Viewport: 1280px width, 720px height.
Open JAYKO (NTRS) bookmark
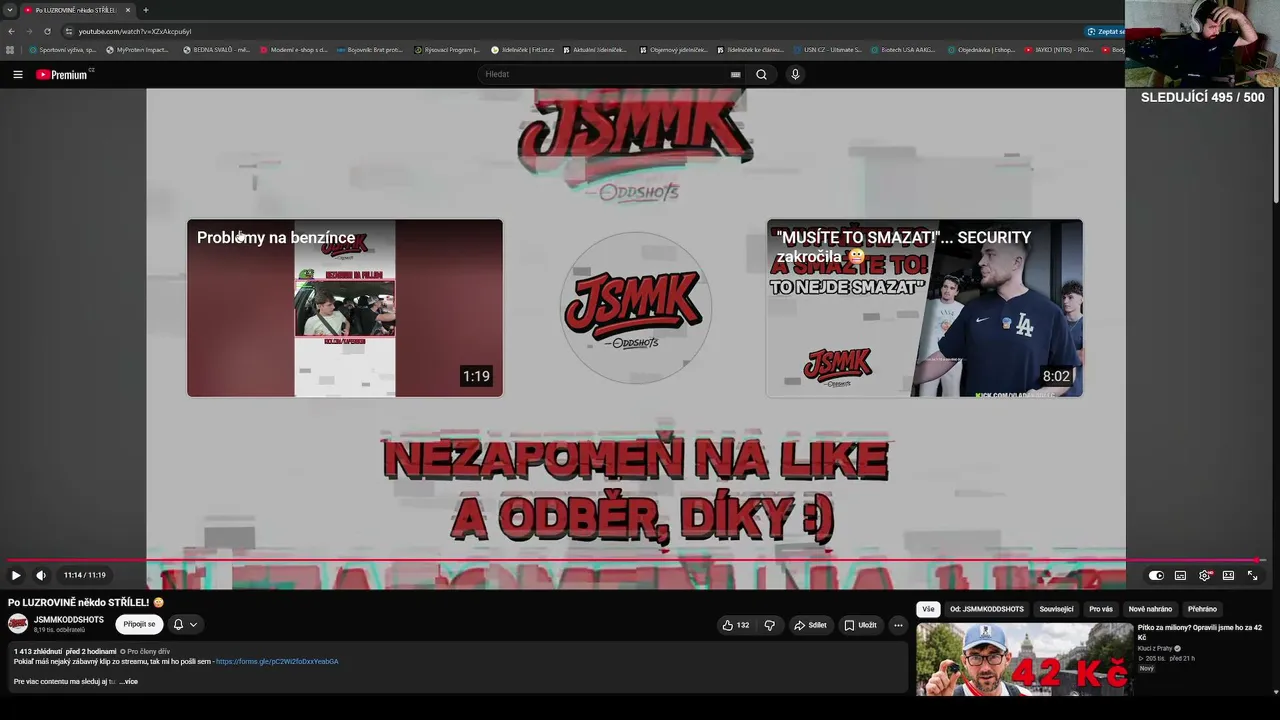(x=1059, y=50)
